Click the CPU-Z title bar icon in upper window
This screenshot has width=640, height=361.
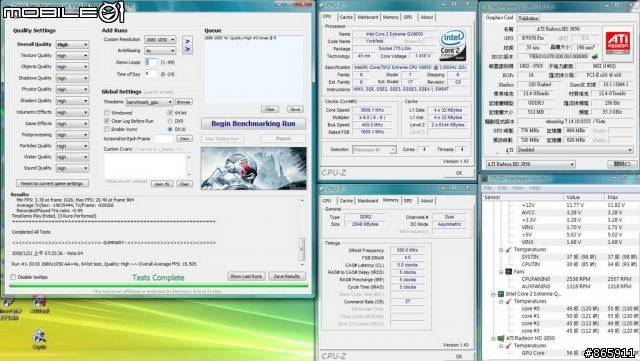tap(322, 5)
